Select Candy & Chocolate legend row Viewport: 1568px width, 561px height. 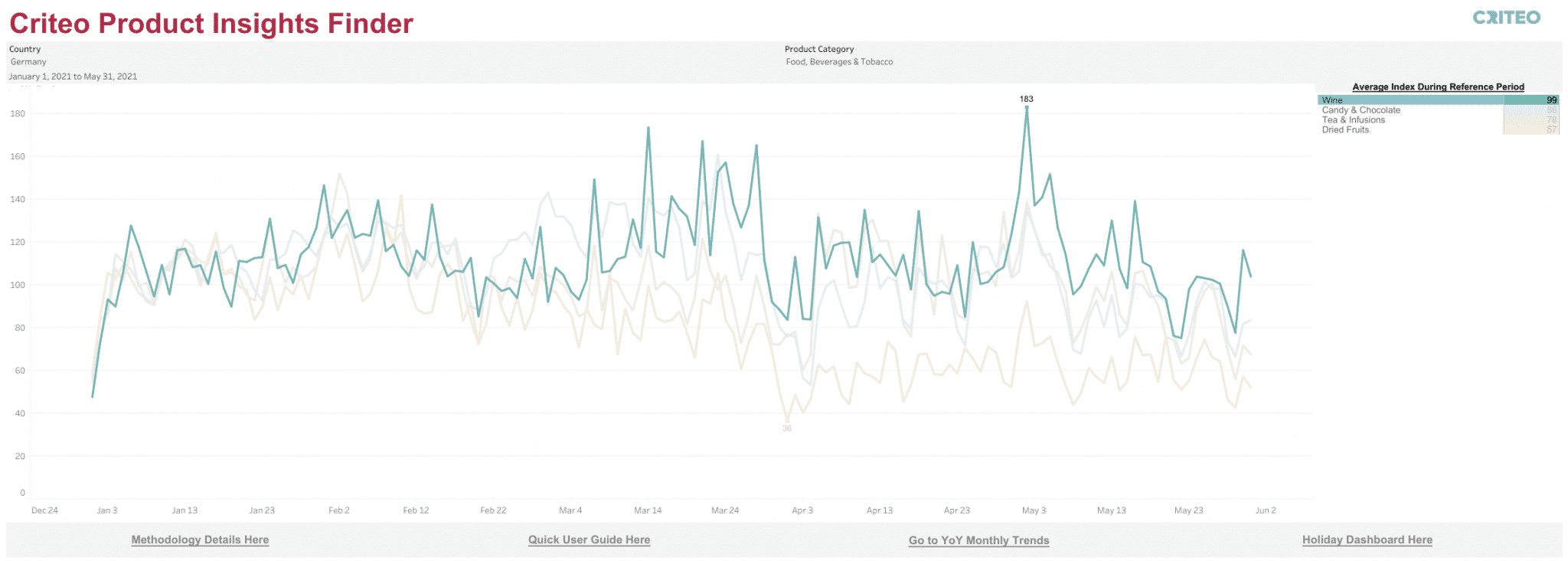(x=1438, y=109)
